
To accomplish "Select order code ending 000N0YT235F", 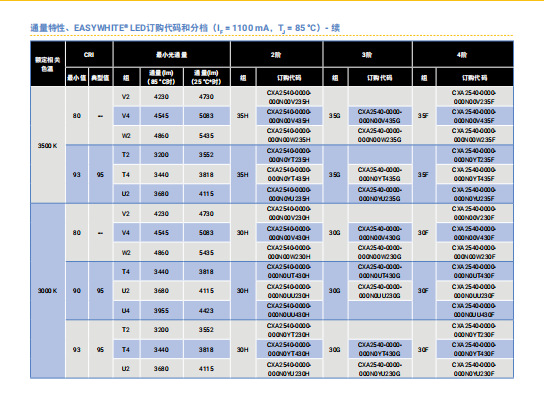I will point(474,155).
